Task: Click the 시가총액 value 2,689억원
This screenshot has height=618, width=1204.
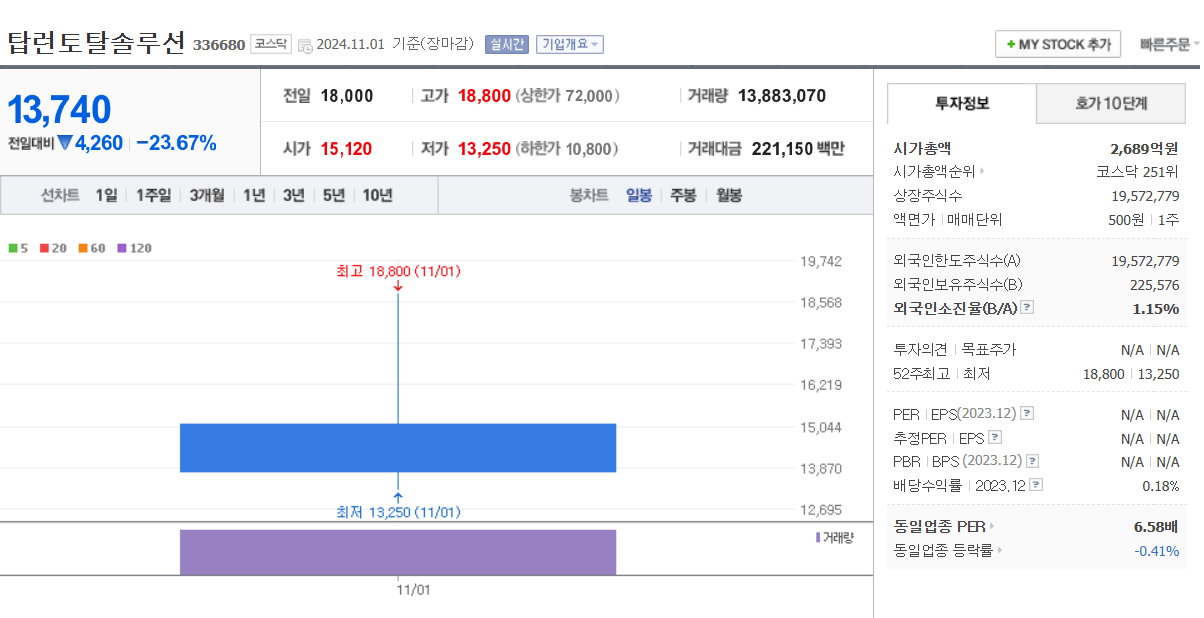Action: click(x=1144, y=148)
